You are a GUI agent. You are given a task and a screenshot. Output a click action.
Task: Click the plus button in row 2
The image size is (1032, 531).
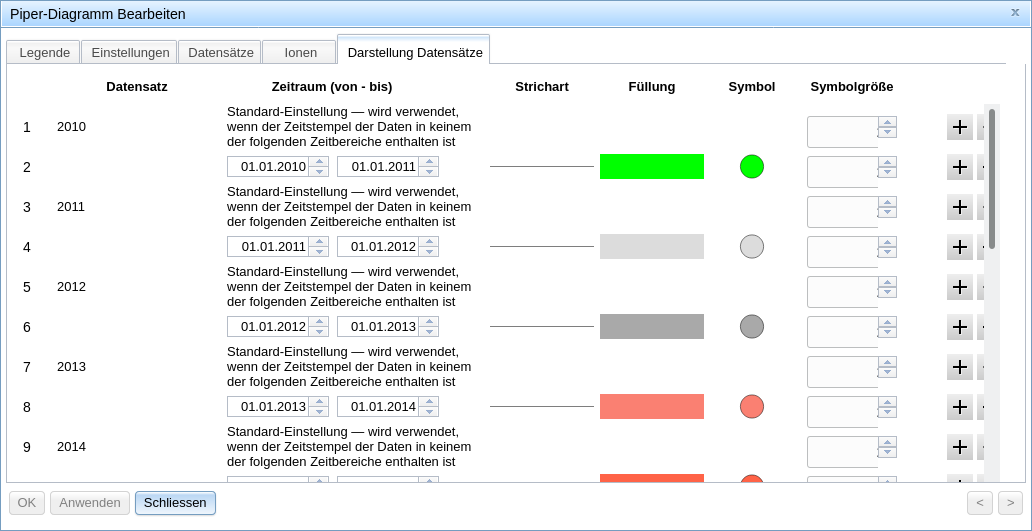(959, 167)
